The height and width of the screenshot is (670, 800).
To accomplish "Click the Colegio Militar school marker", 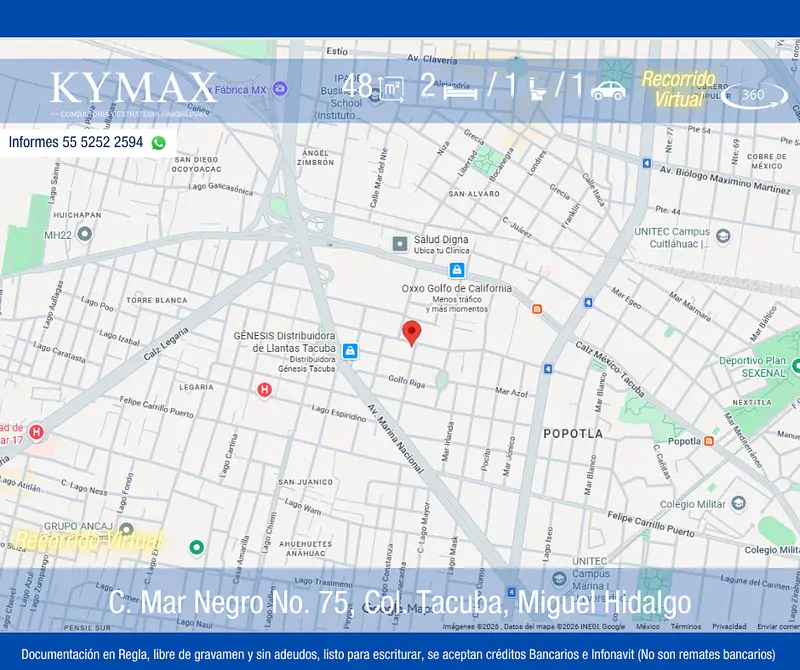I will 738,504.
